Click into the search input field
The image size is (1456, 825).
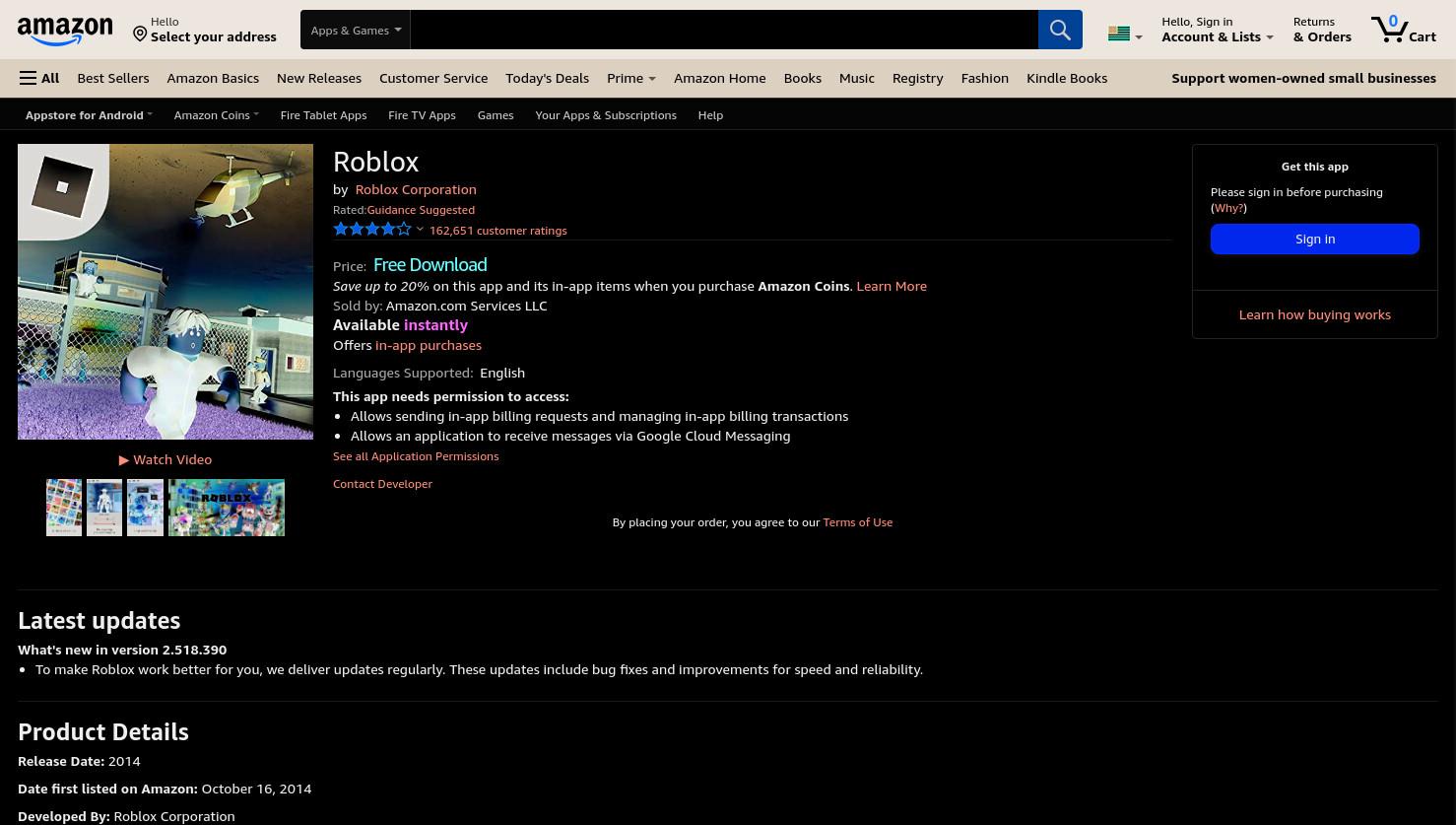click(x=724, y=30)
